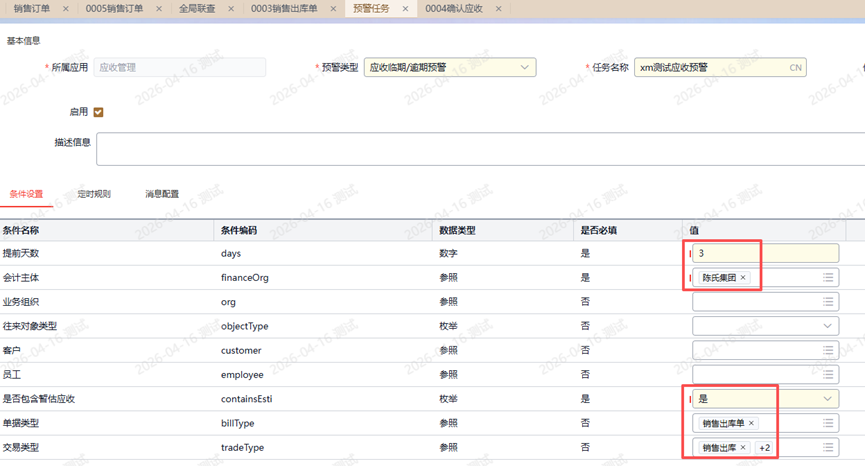Open the 客户 reference lookup list icon

click(x=828, y=351)
